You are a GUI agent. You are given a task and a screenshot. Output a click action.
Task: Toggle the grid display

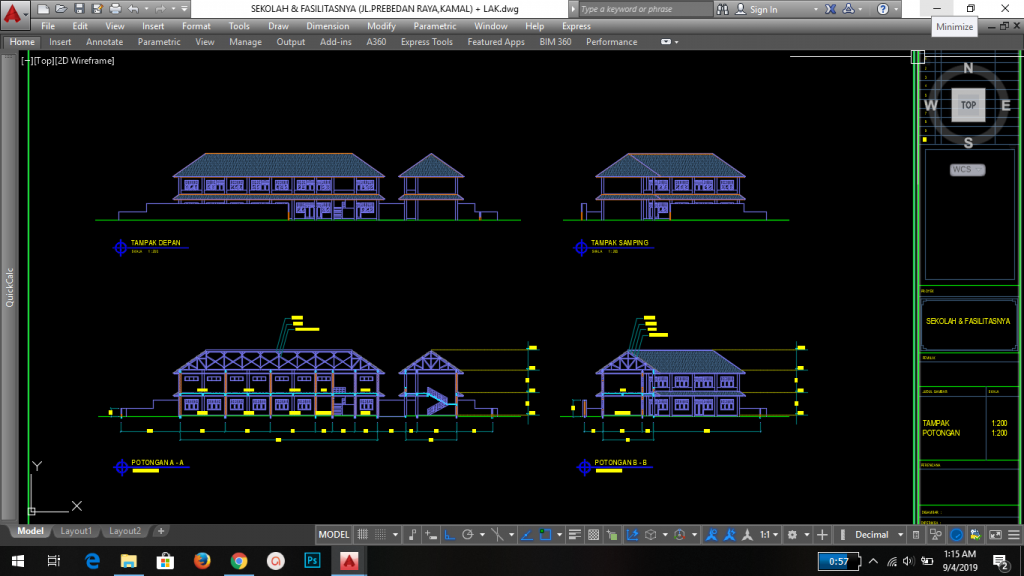363,532
